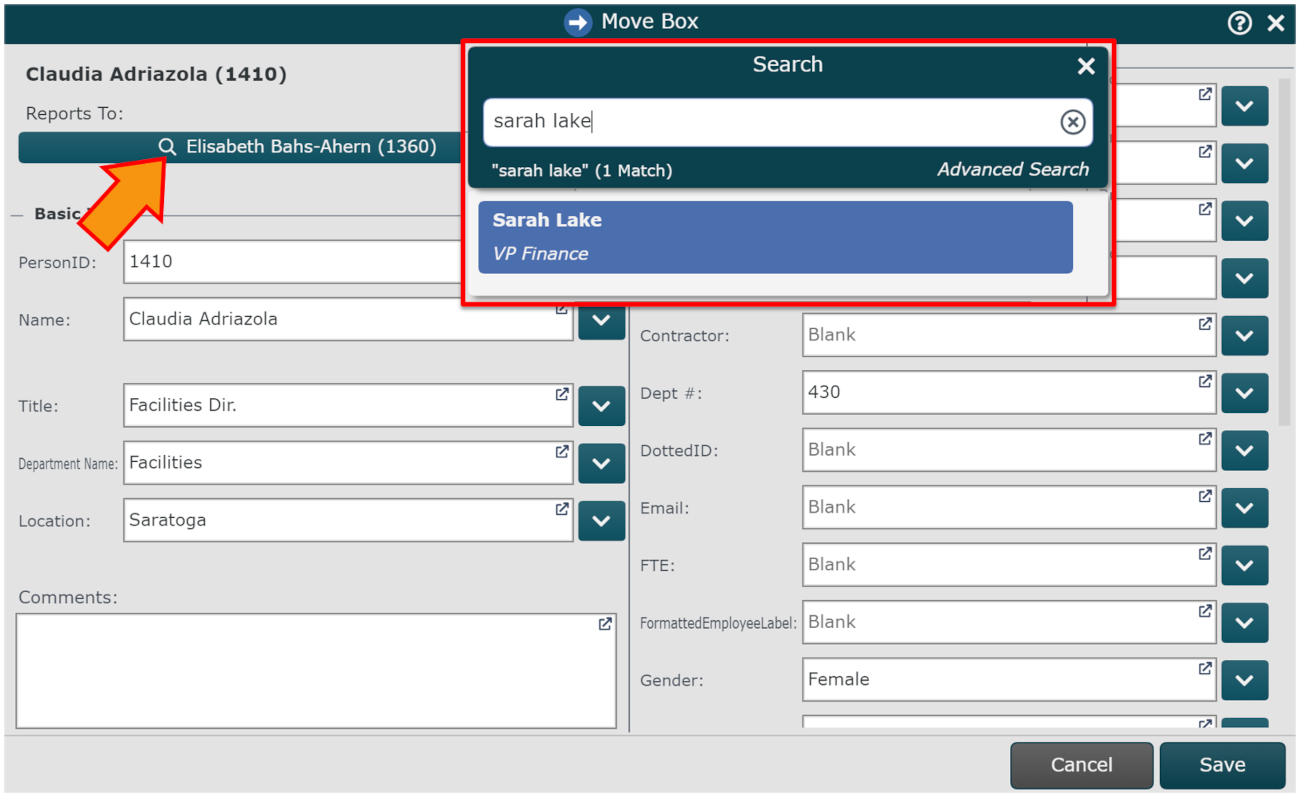1300x797 pixels.
Task: Click the PersonID field
Action: [x=294, y=262]
